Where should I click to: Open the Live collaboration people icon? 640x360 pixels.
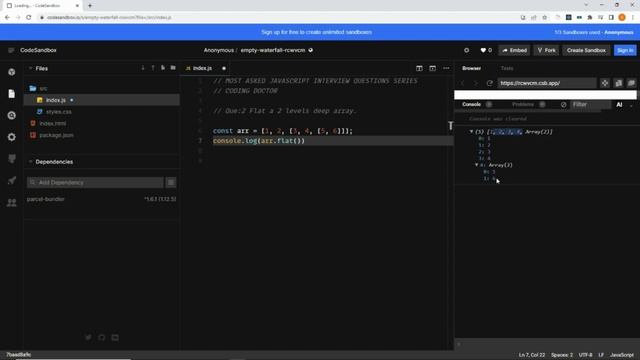click(11, 202)
